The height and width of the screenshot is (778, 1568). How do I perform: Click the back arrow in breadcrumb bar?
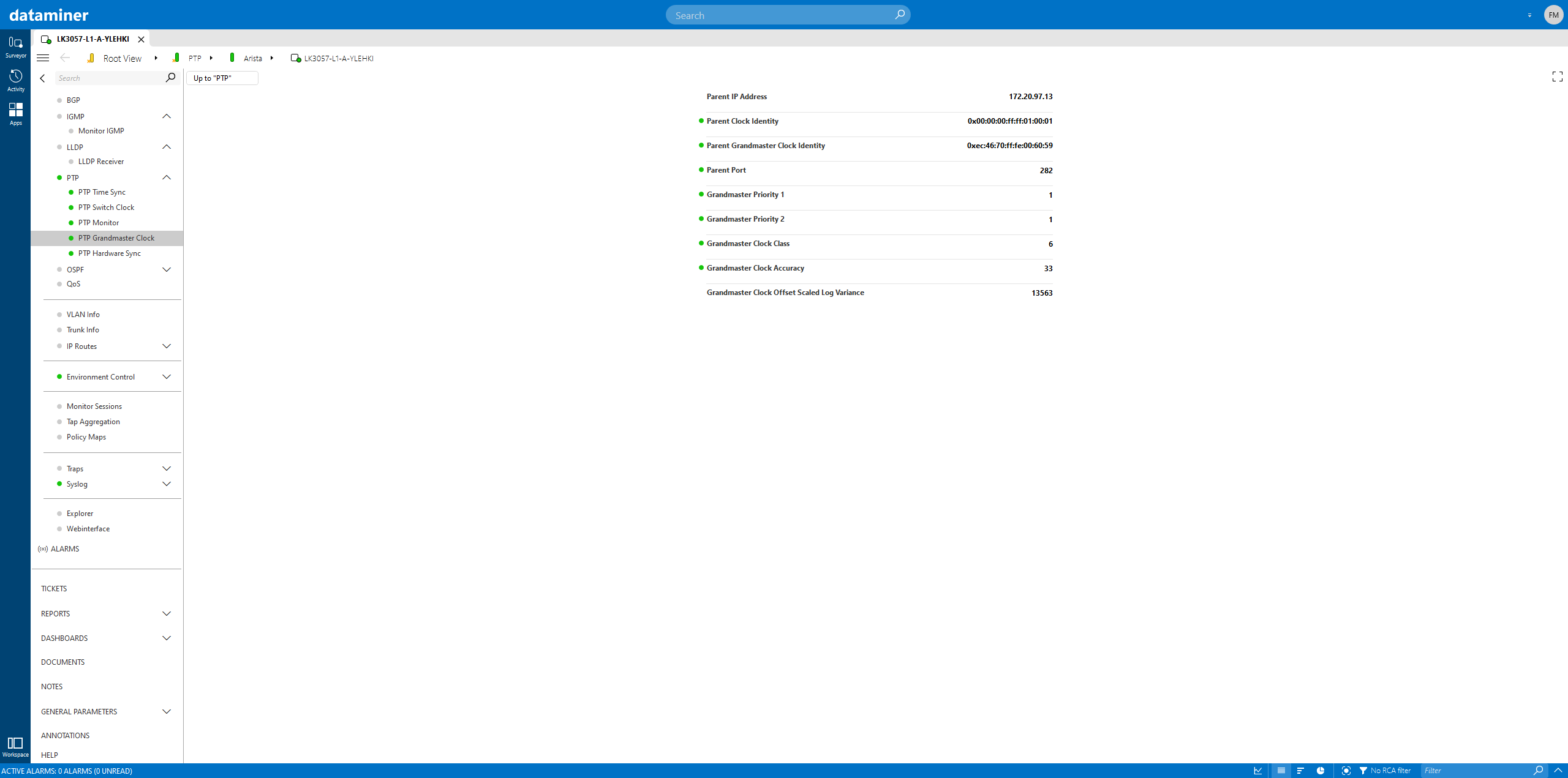(65, 58)
